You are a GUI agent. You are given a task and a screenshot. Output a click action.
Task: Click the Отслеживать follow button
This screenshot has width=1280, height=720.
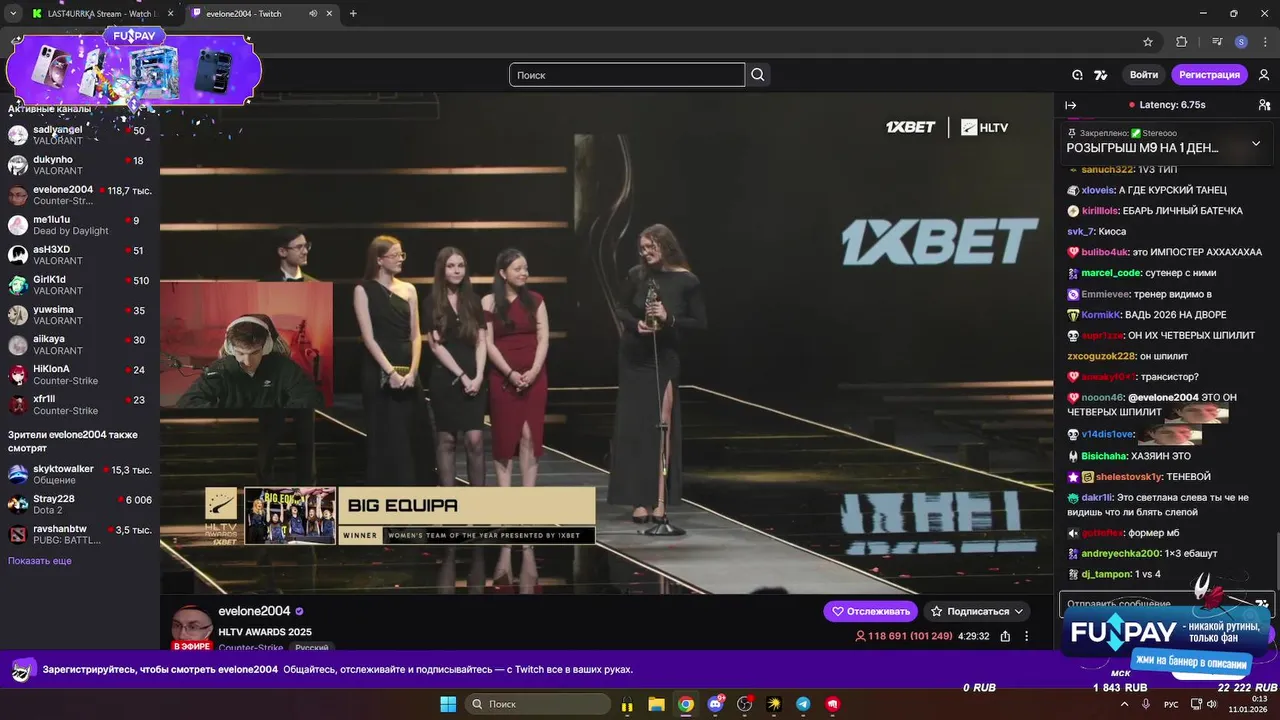tap(870, 611)
